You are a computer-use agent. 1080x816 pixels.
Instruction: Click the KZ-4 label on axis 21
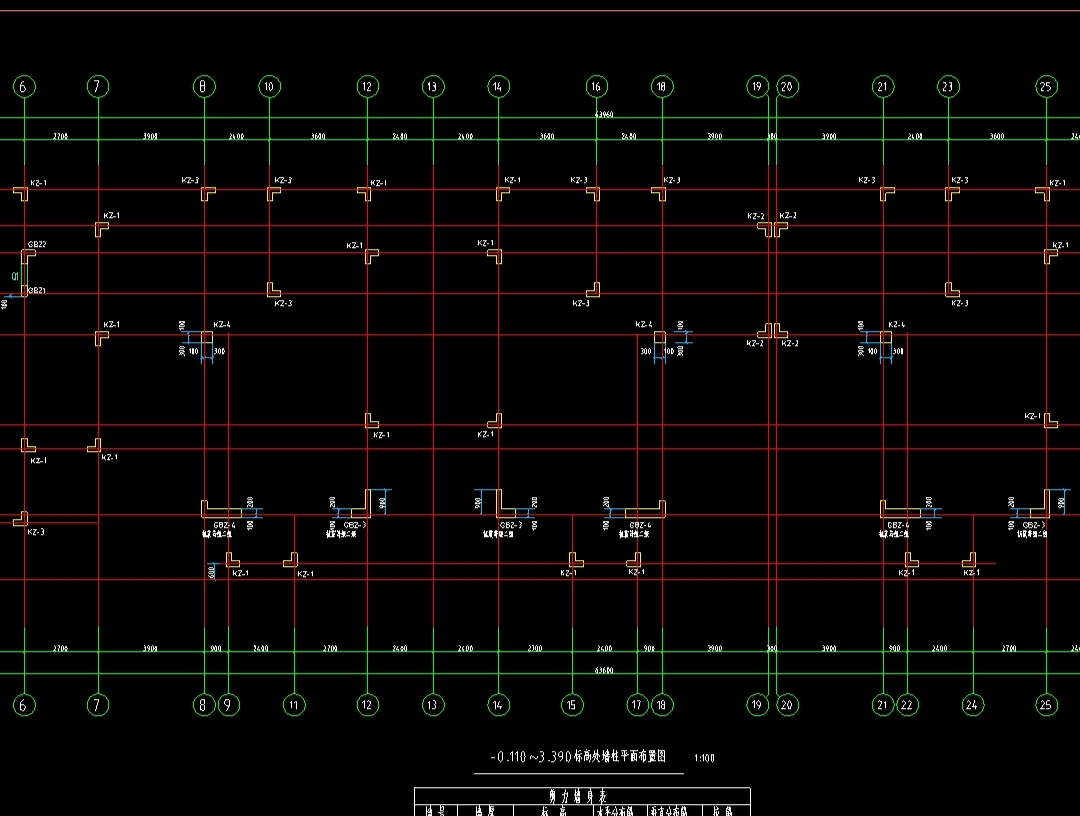click(896, 324)
